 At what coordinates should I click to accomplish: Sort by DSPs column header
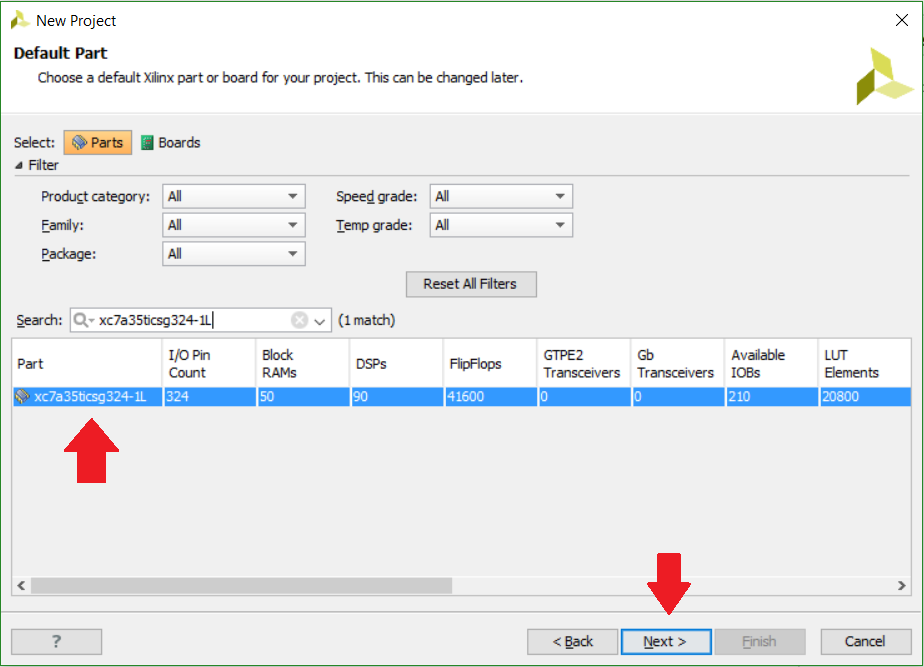click(396, 364)
